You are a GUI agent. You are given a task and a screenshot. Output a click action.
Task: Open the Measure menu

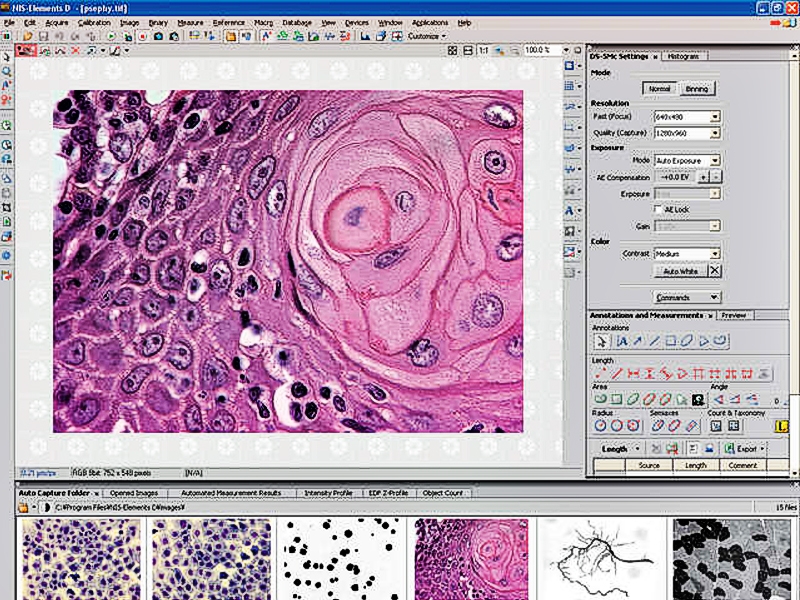pos(190,21)
